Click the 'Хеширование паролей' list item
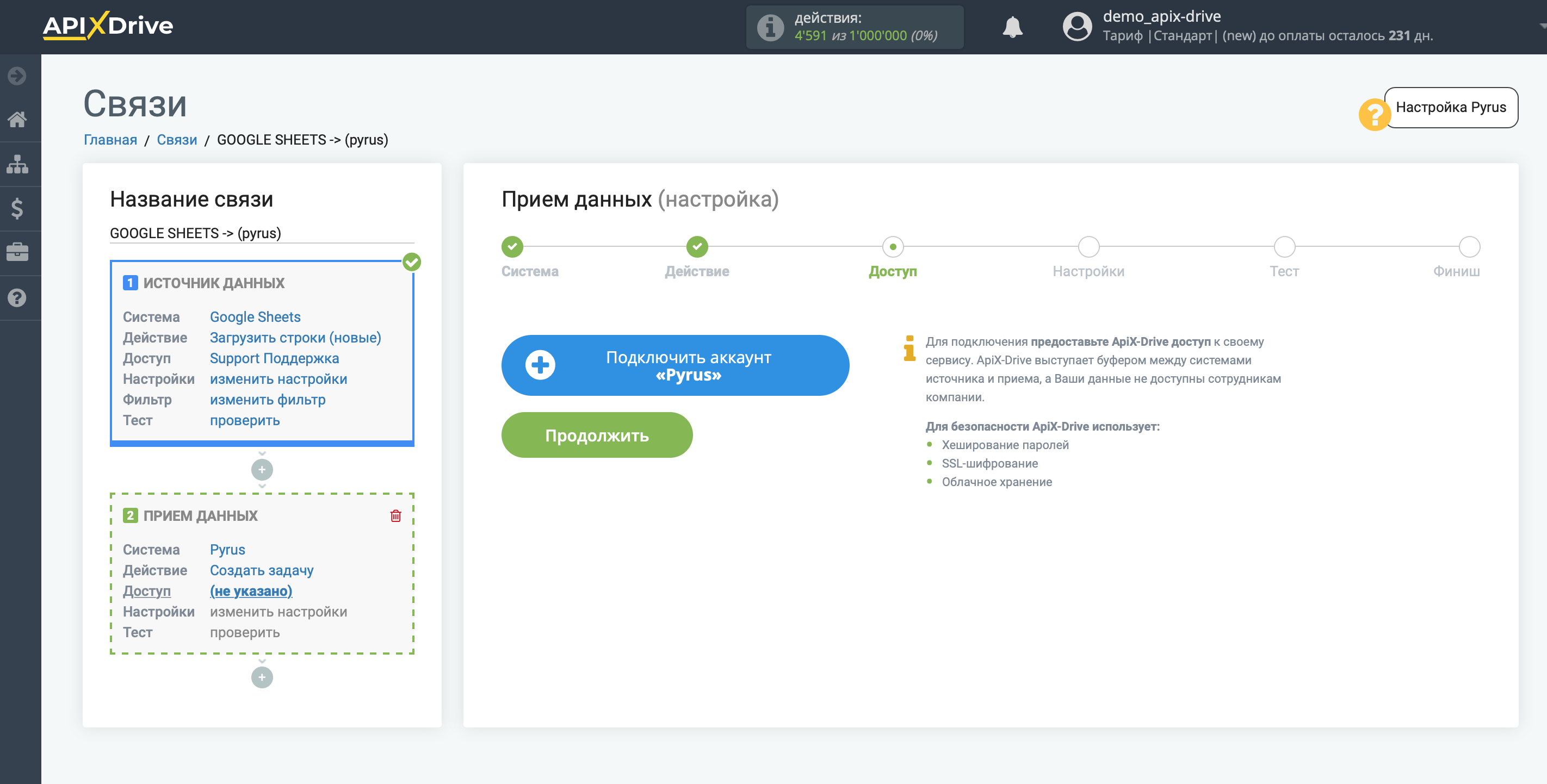Viewport: 1547px width, 784px height. click(1005, 445)
